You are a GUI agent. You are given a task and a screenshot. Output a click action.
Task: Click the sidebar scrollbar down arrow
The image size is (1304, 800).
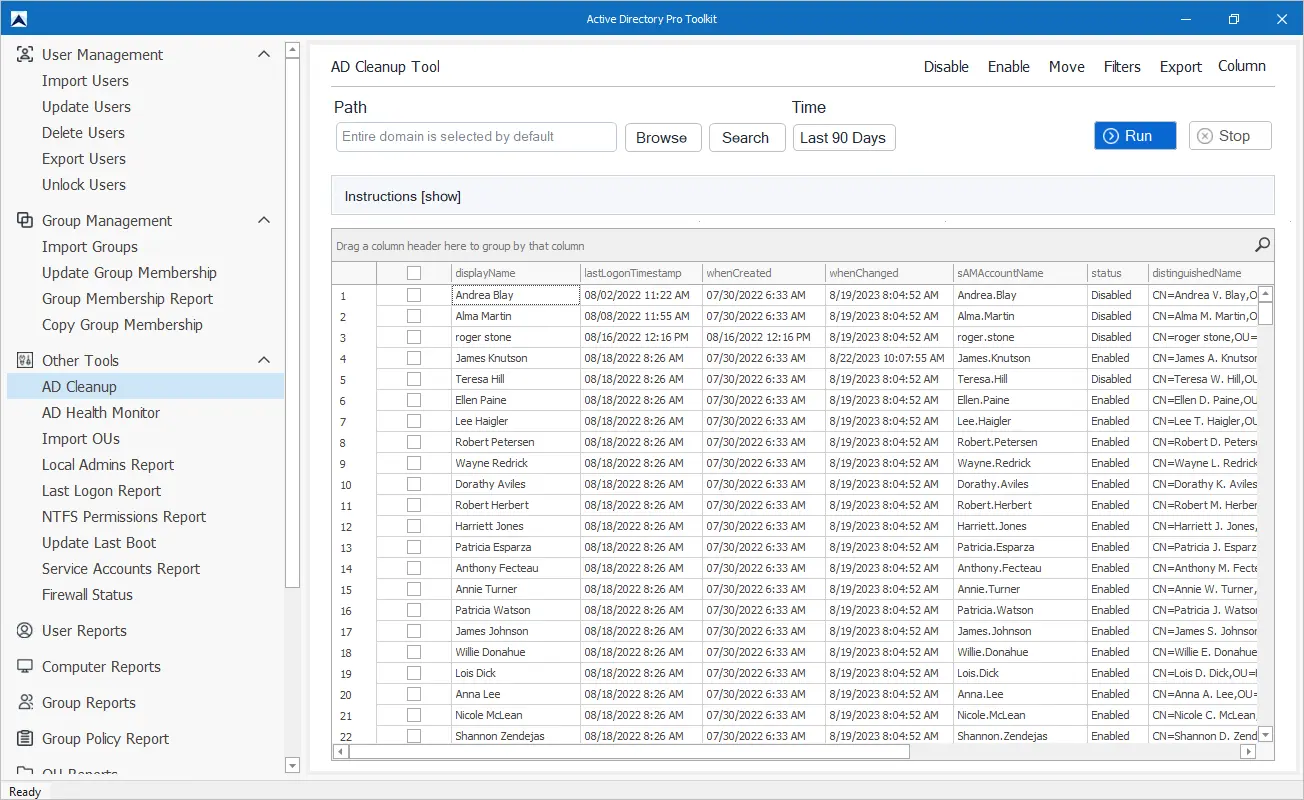(292, 766)
